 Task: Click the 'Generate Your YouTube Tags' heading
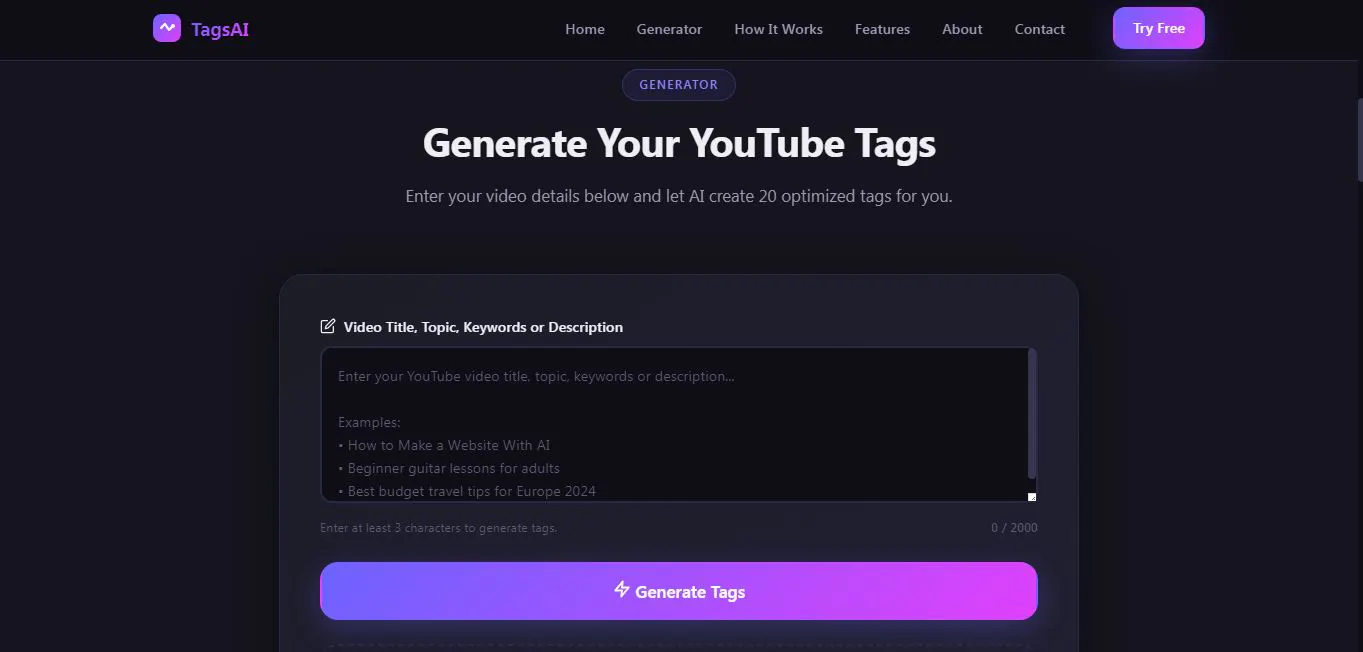679,143
